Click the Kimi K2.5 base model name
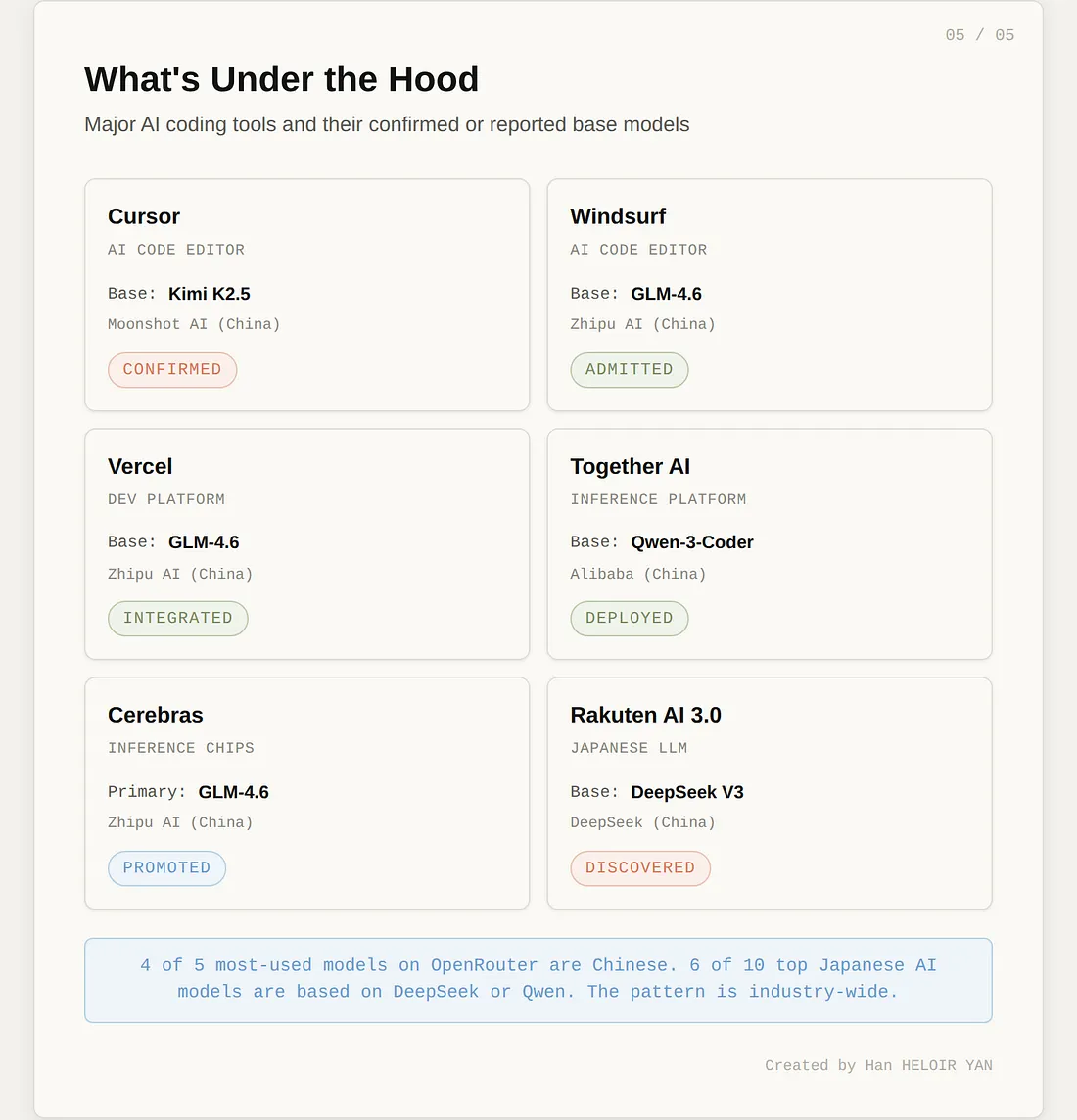The height and width of the screenshot is (1120, 1077). tap(210, 294)
